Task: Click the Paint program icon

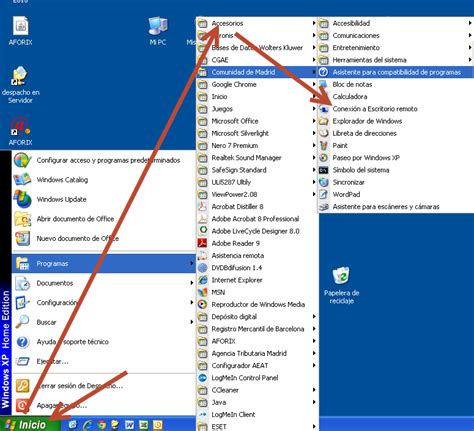Action: click(324, 146)
